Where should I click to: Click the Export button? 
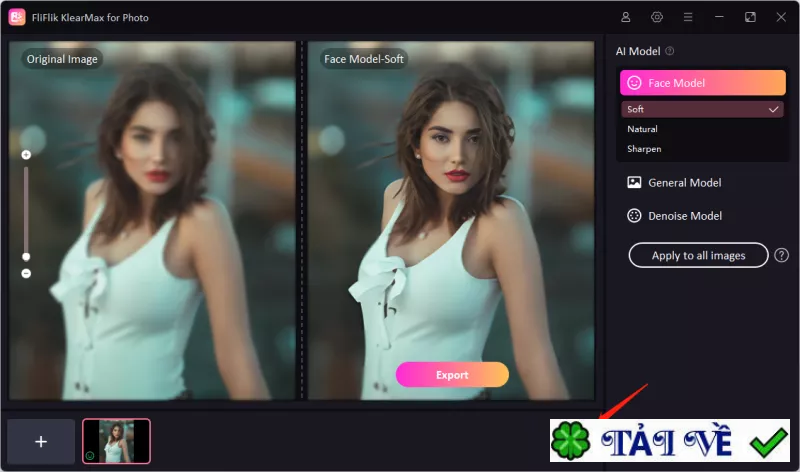(x=452, y=375)
